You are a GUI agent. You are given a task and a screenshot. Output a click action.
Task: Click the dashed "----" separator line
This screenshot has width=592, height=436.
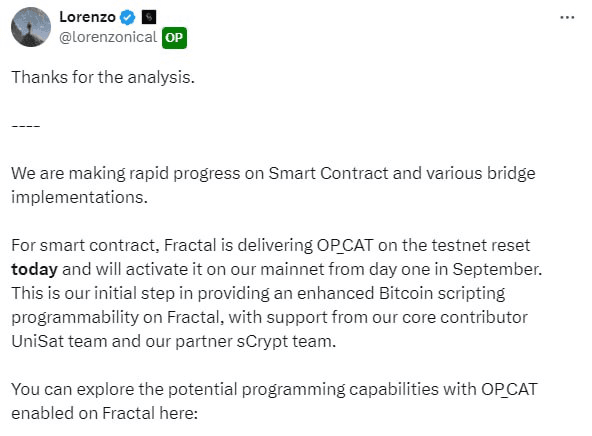pos(26,126)
